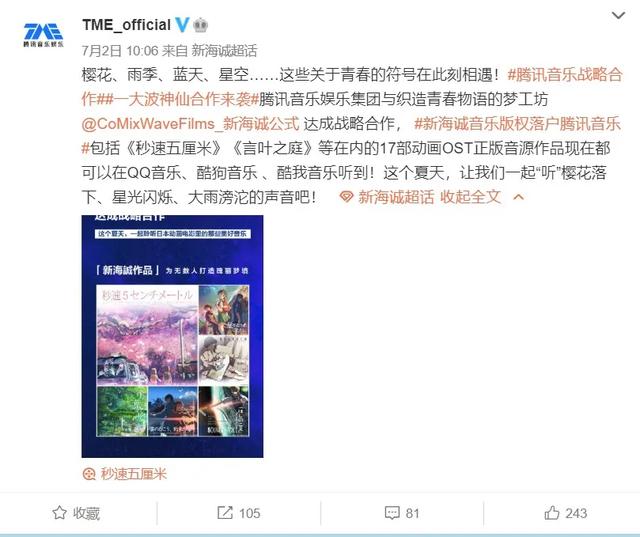Open the @CoMixWaveFilms_新海诚公式 mention
Screen dimensions: 640x537
point(191,124)
